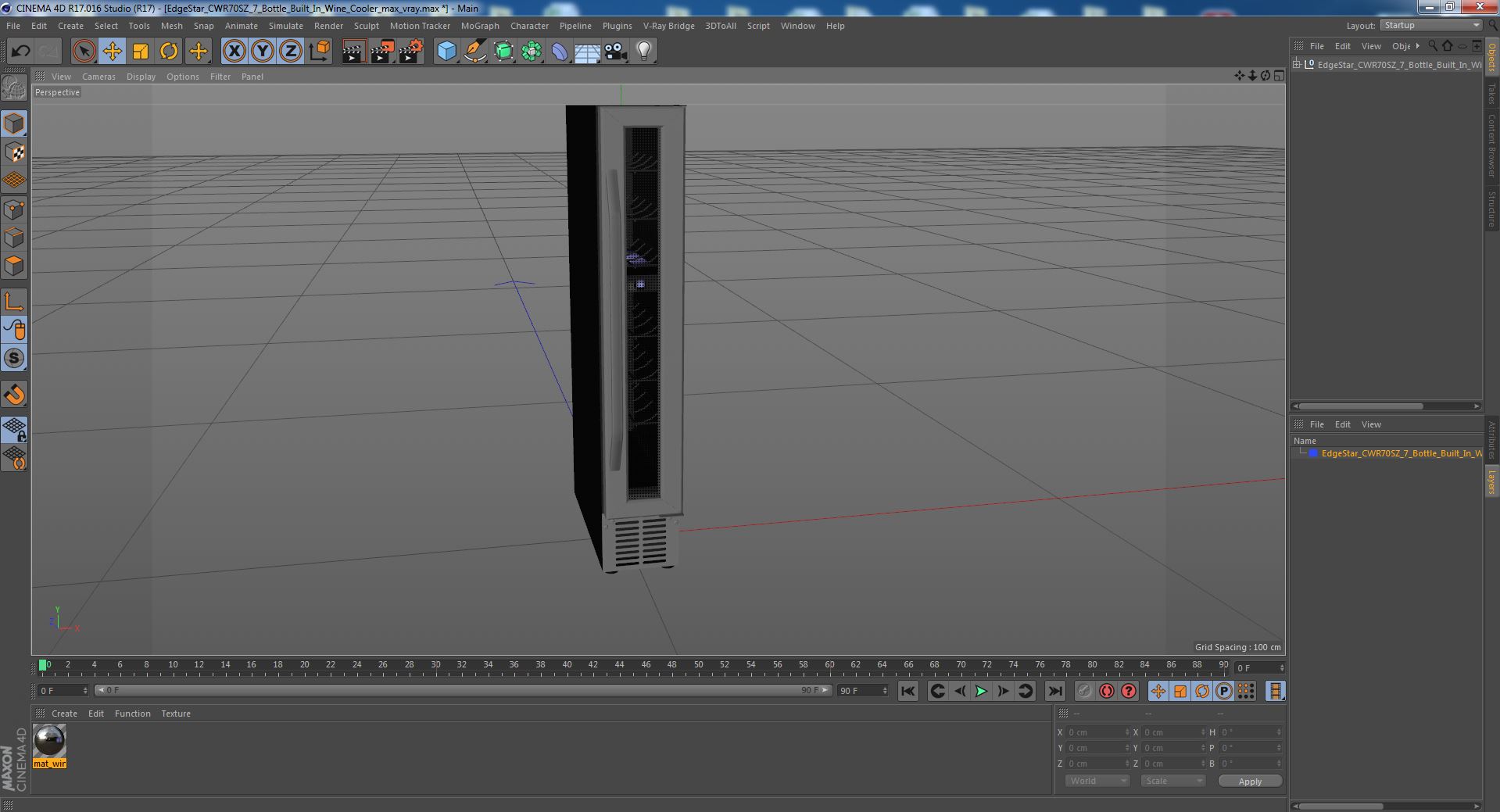Add a light object with bulb icon
Screen dimensions: 1500x812
coord(643,52)
